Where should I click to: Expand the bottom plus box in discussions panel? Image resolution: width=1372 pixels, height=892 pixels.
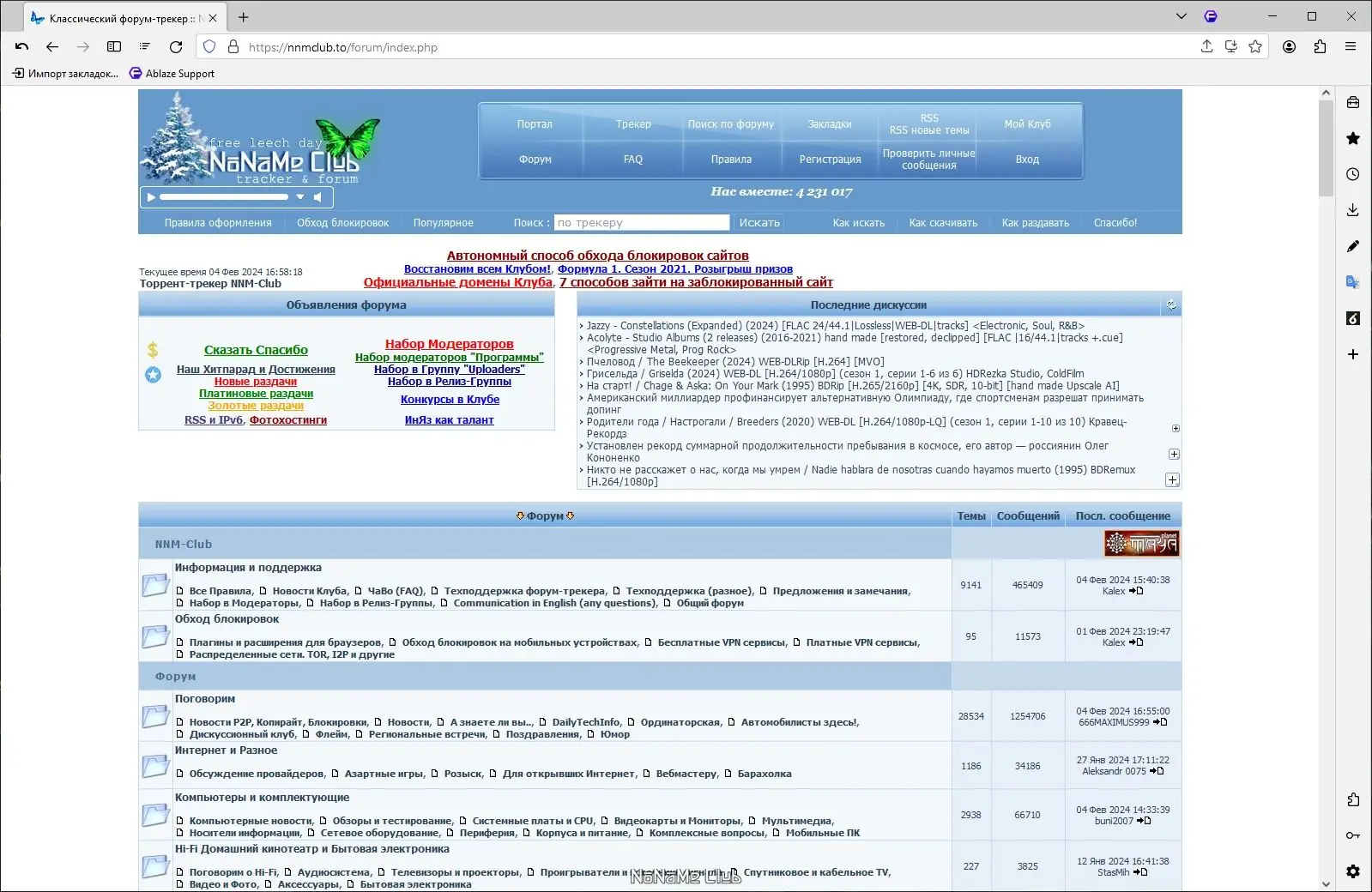pos(1172,480)
